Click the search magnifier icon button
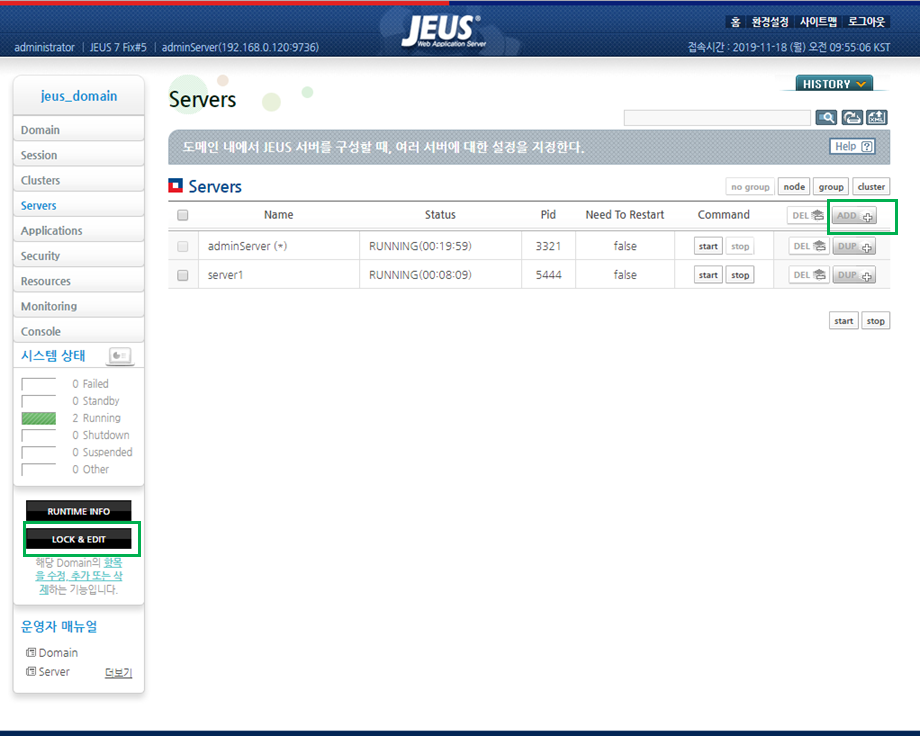920x736 pixels. pyautogui.click(x=826, y=117)
